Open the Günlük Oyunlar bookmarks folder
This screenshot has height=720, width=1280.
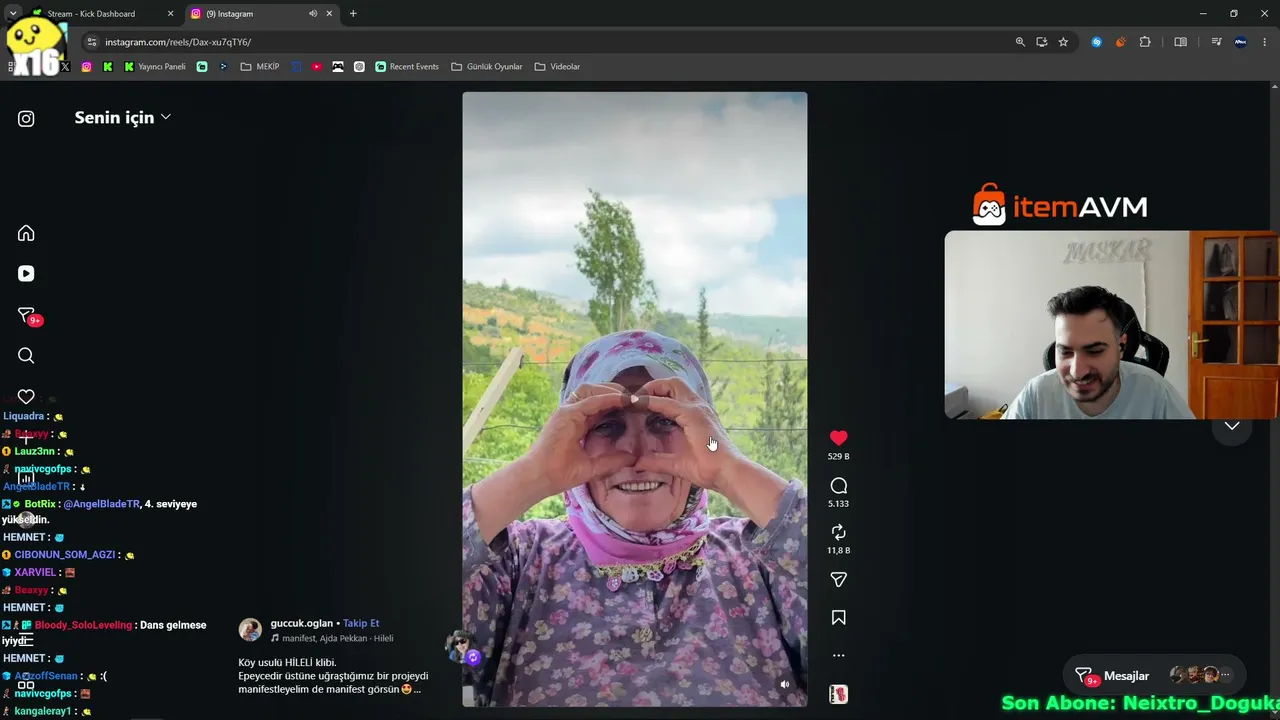[487, 67]
